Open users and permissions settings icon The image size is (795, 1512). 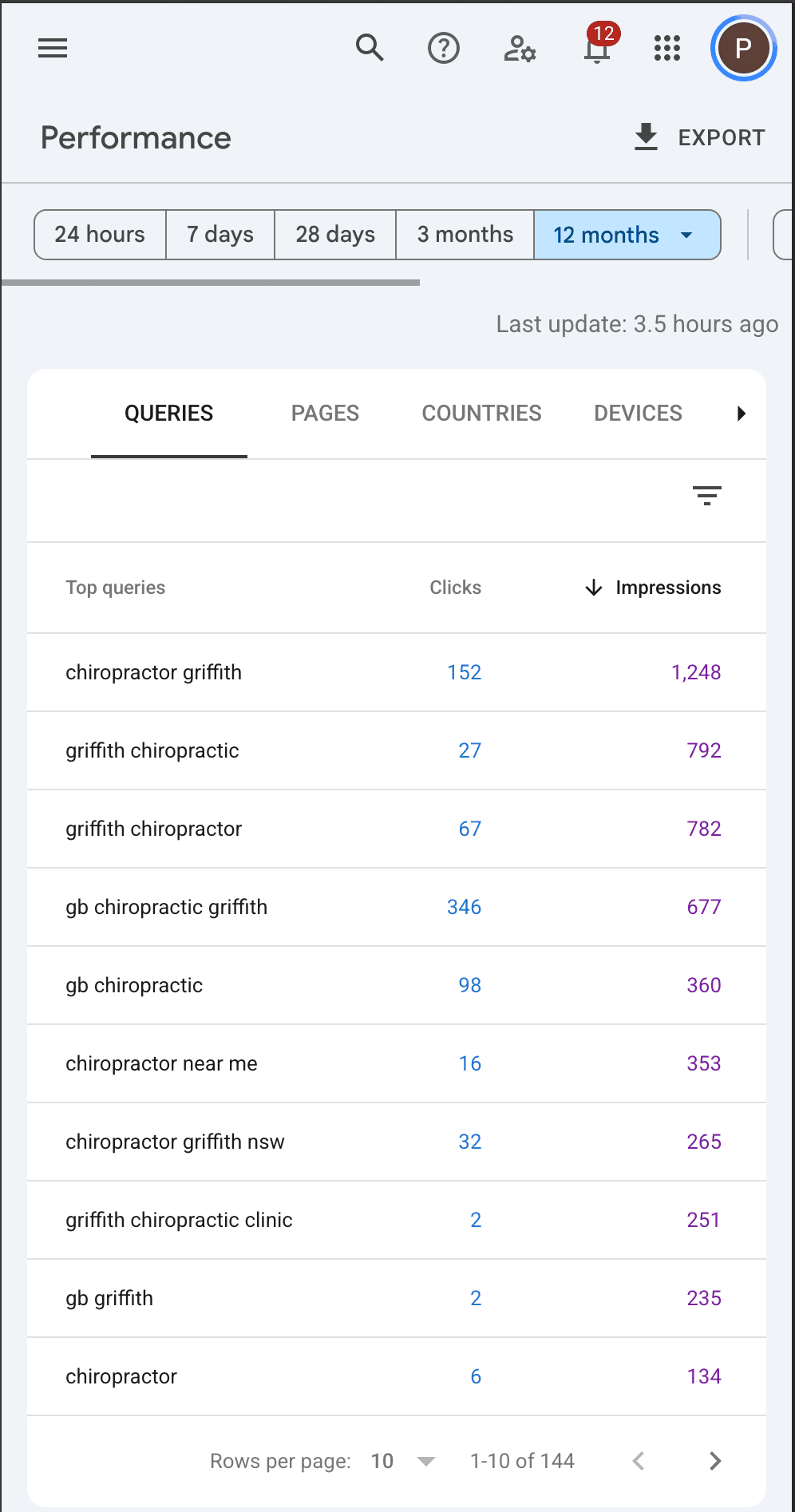pyautogui.click(x=520, y=48)
